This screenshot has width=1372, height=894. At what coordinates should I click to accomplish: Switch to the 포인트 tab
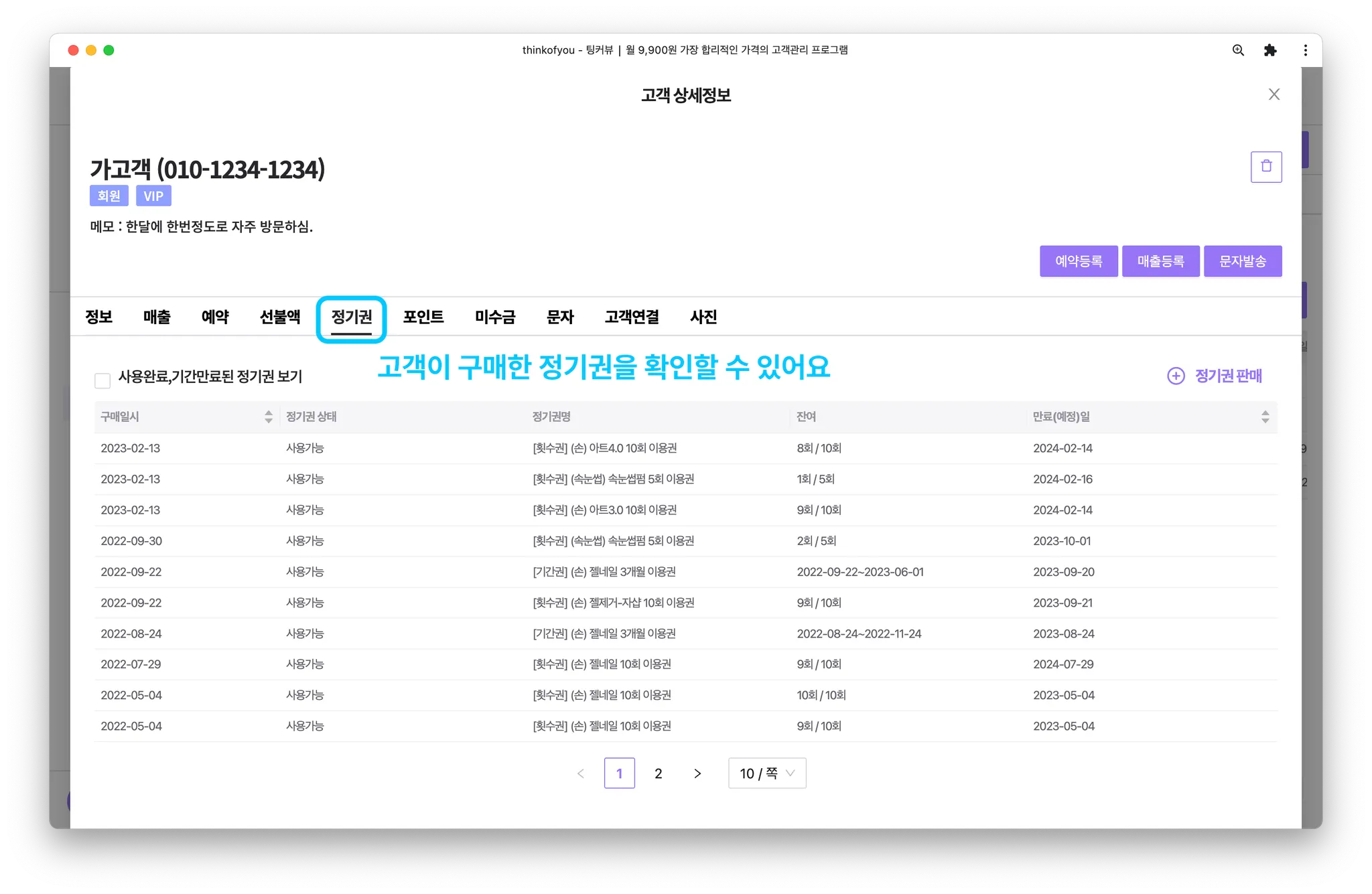pos(423,317)
